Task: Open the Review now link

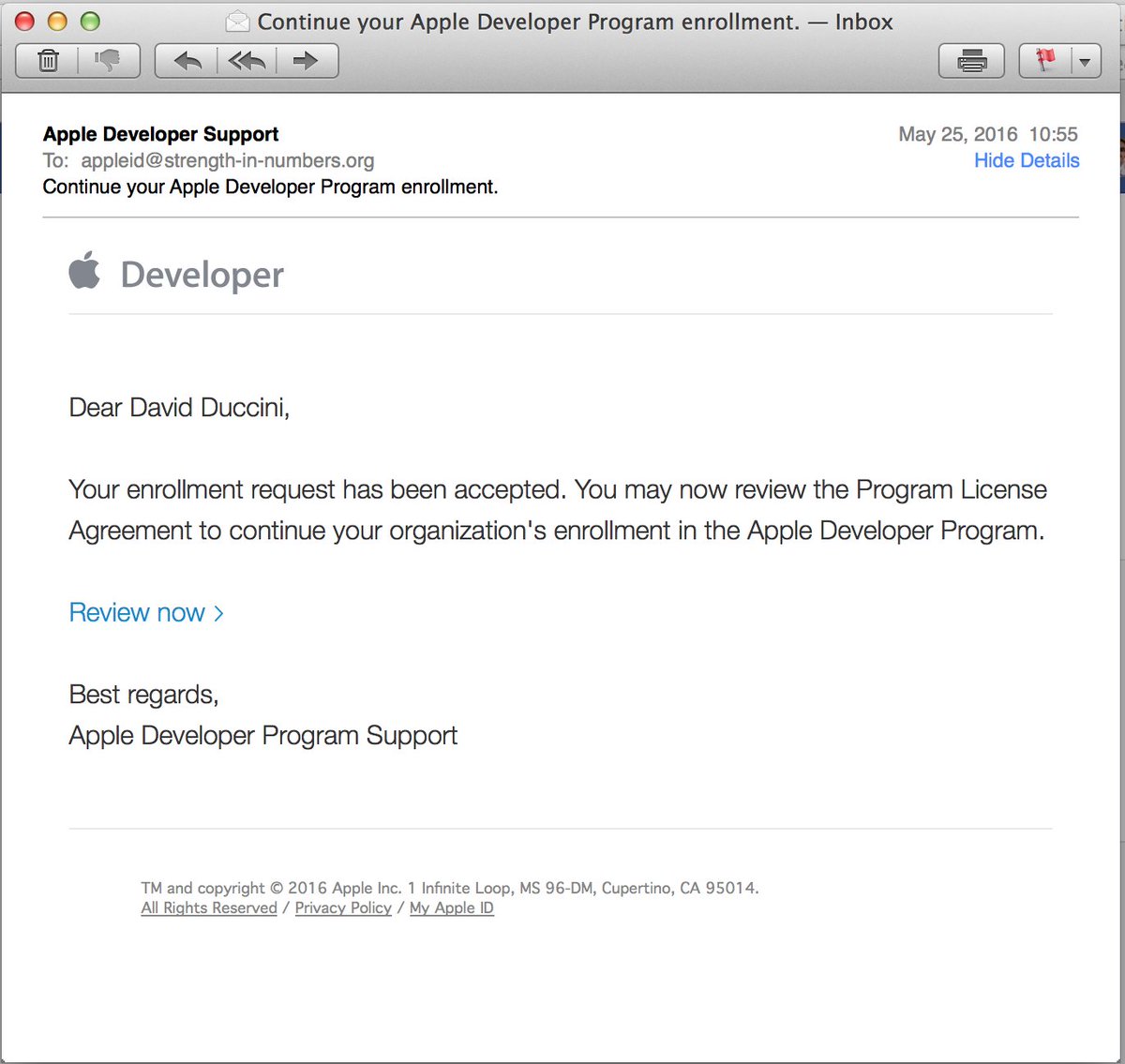Action: (x=146, y=612)
